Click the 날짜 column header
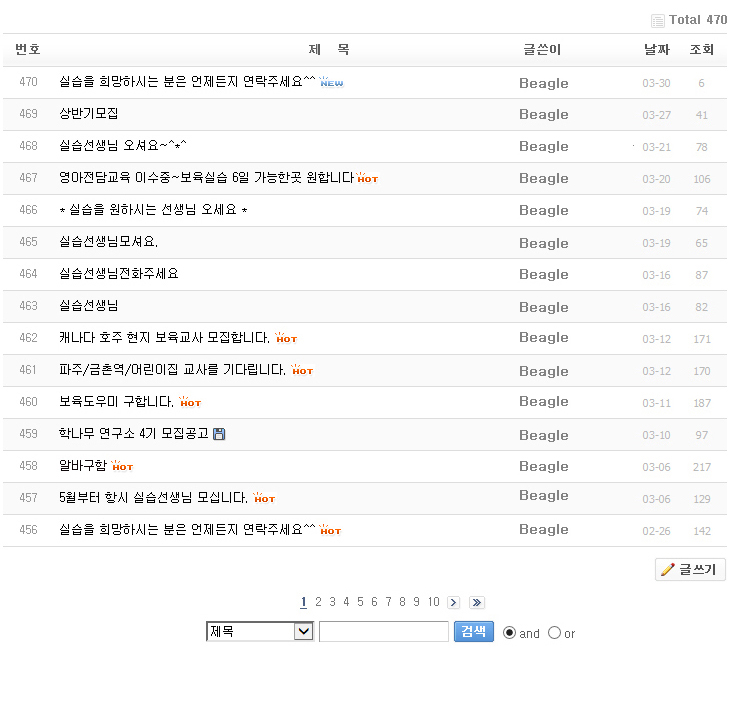This screenshot has width=739, height=715. (657, 49)
